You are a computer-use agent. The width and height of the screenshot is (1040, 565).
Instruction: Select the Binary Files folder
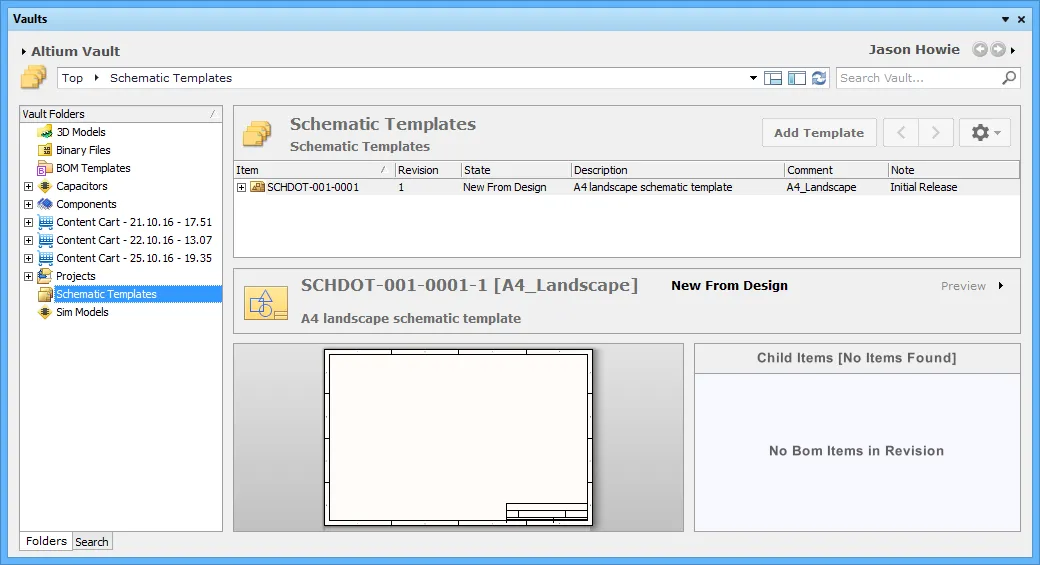pyautogui.click(x=83, y=150)
